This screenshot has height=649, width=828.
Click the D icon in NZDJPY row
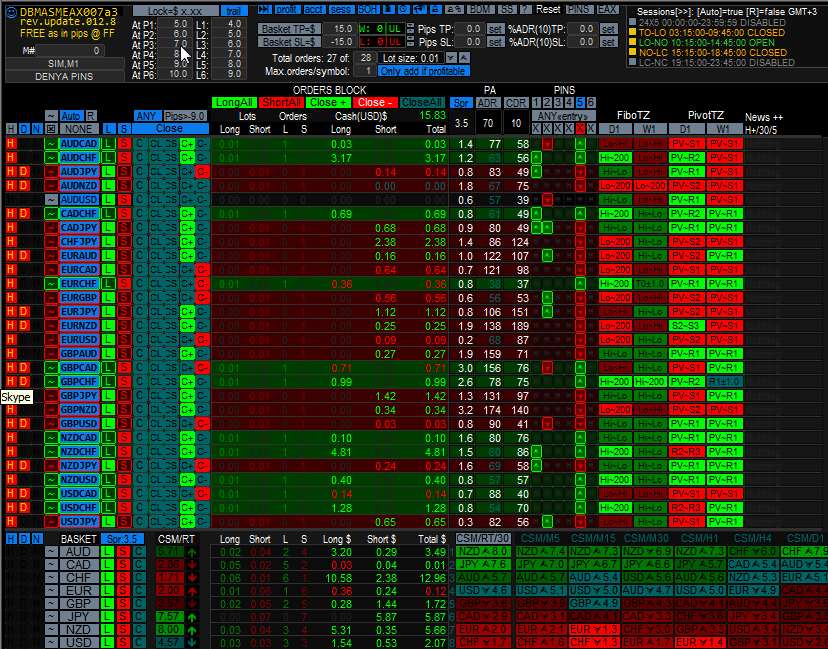coord(23,465)
